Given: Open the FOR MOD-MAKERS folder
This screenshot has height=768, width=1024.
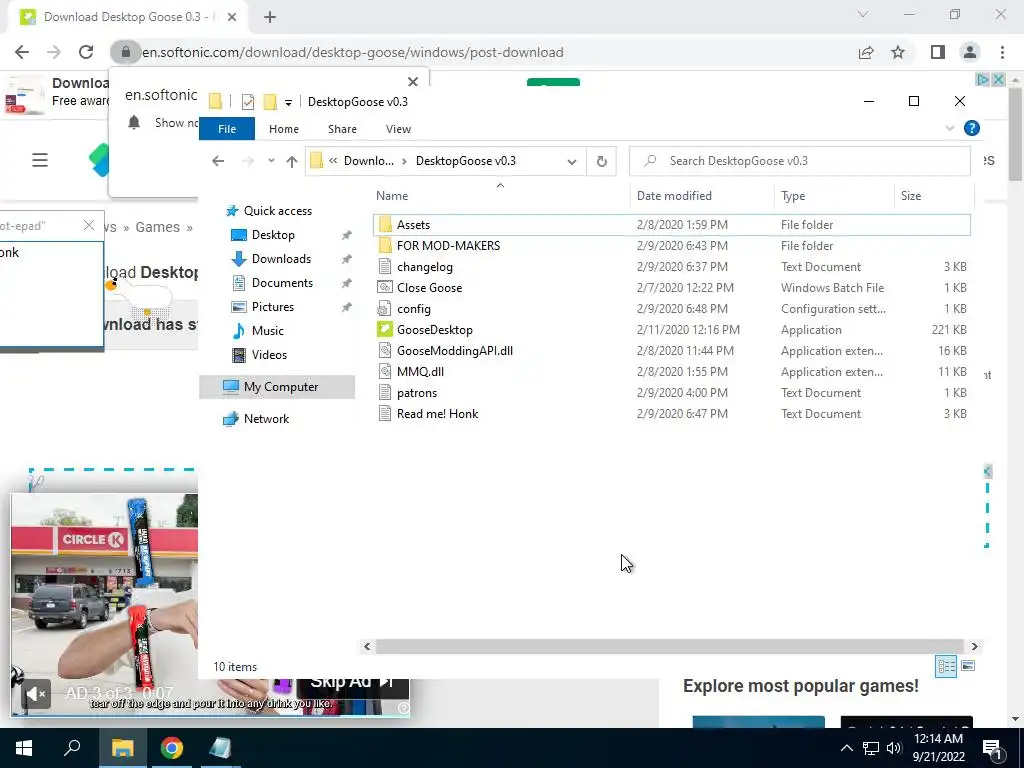Looking at the screenshot, I should 448,246.
